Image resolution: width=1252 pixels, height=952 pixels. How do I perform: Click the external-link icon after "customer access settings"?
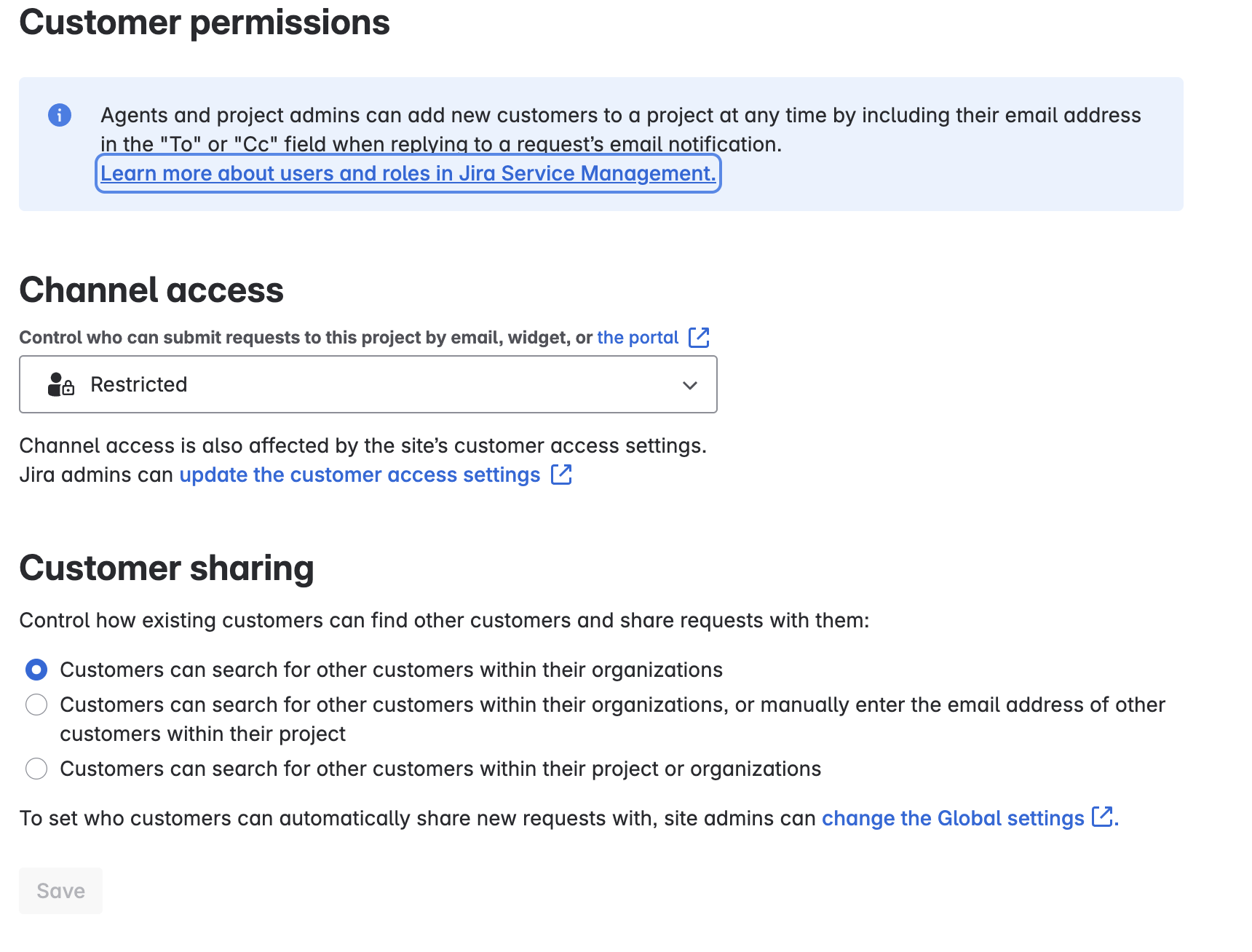[x=561, y=475]
